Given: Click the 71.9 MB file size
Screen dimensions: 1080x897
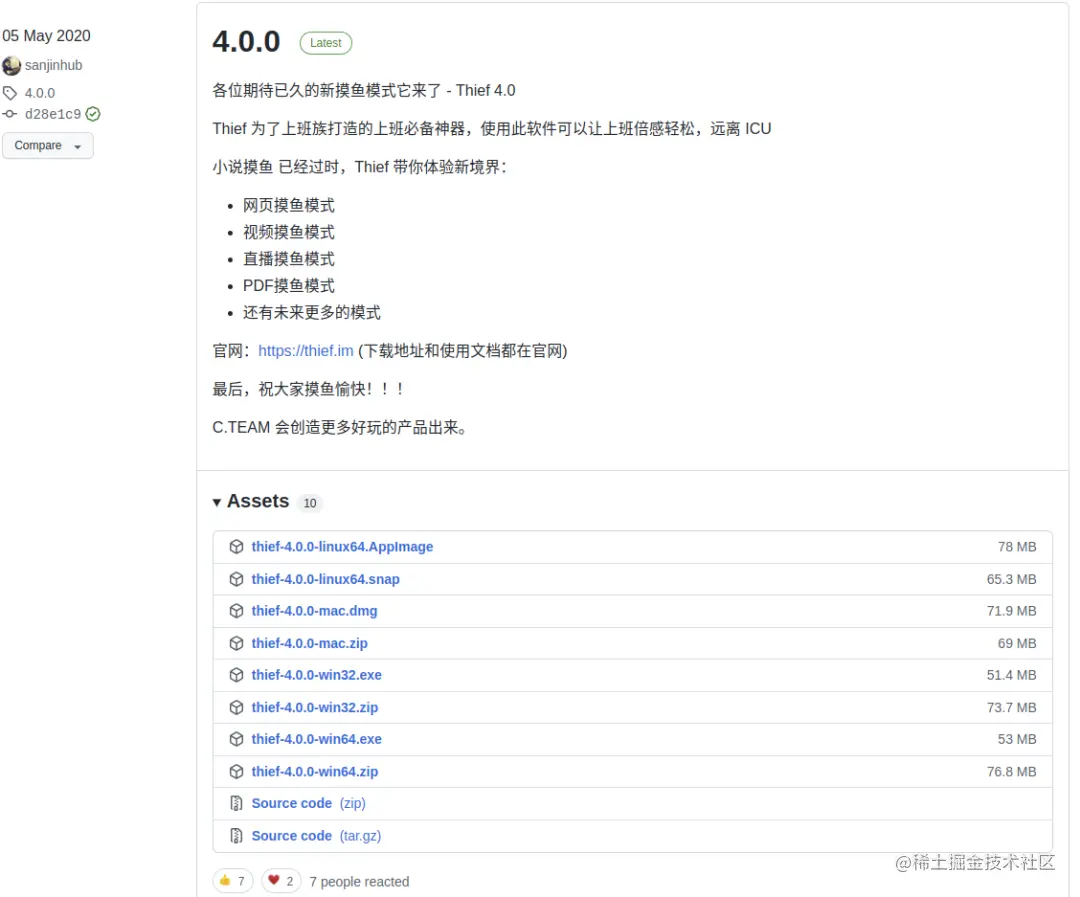Looking at the screenshot, I should click(x=1011, y=611).
